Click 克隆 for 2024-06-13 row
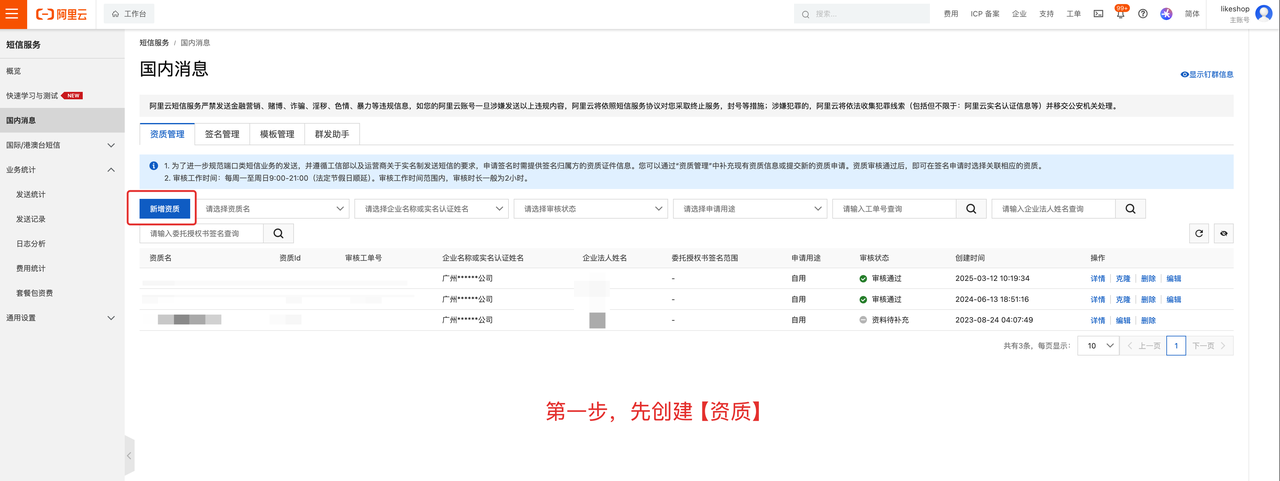1280x481 pixels. tap(1123, 299)
